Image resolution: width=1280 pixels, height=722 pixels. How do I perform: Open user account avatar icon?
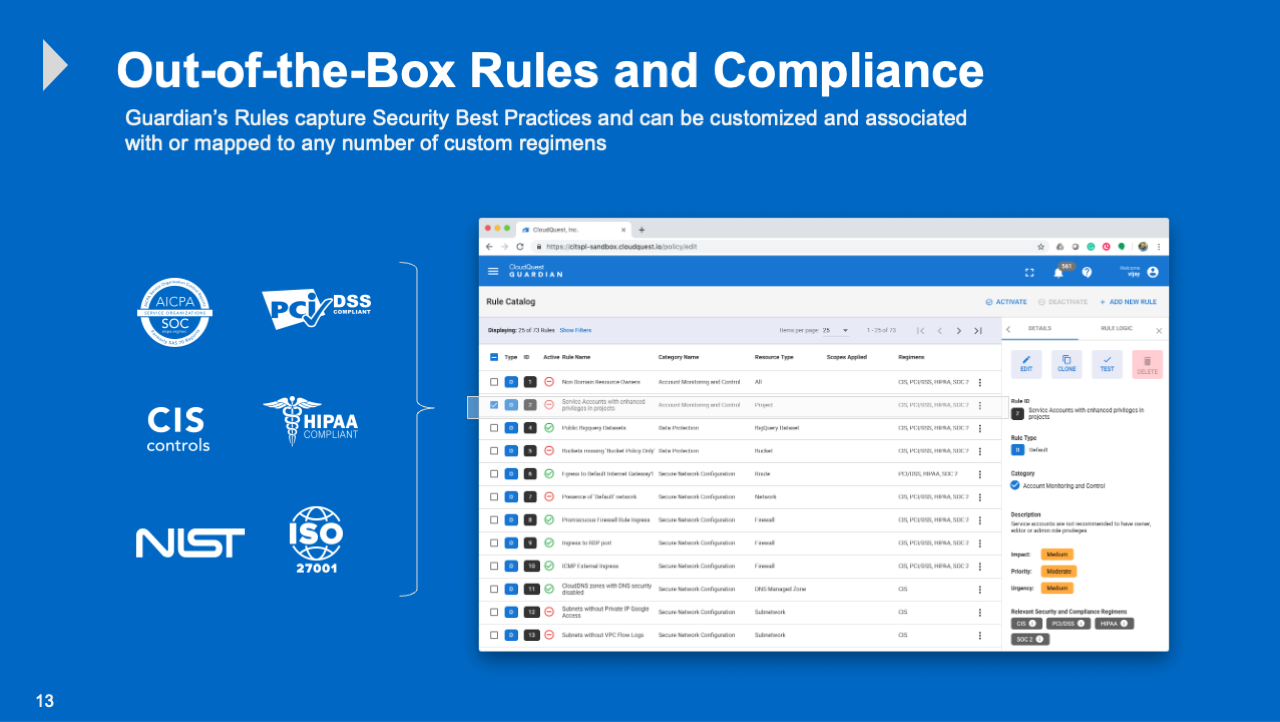coord(1152,272)
